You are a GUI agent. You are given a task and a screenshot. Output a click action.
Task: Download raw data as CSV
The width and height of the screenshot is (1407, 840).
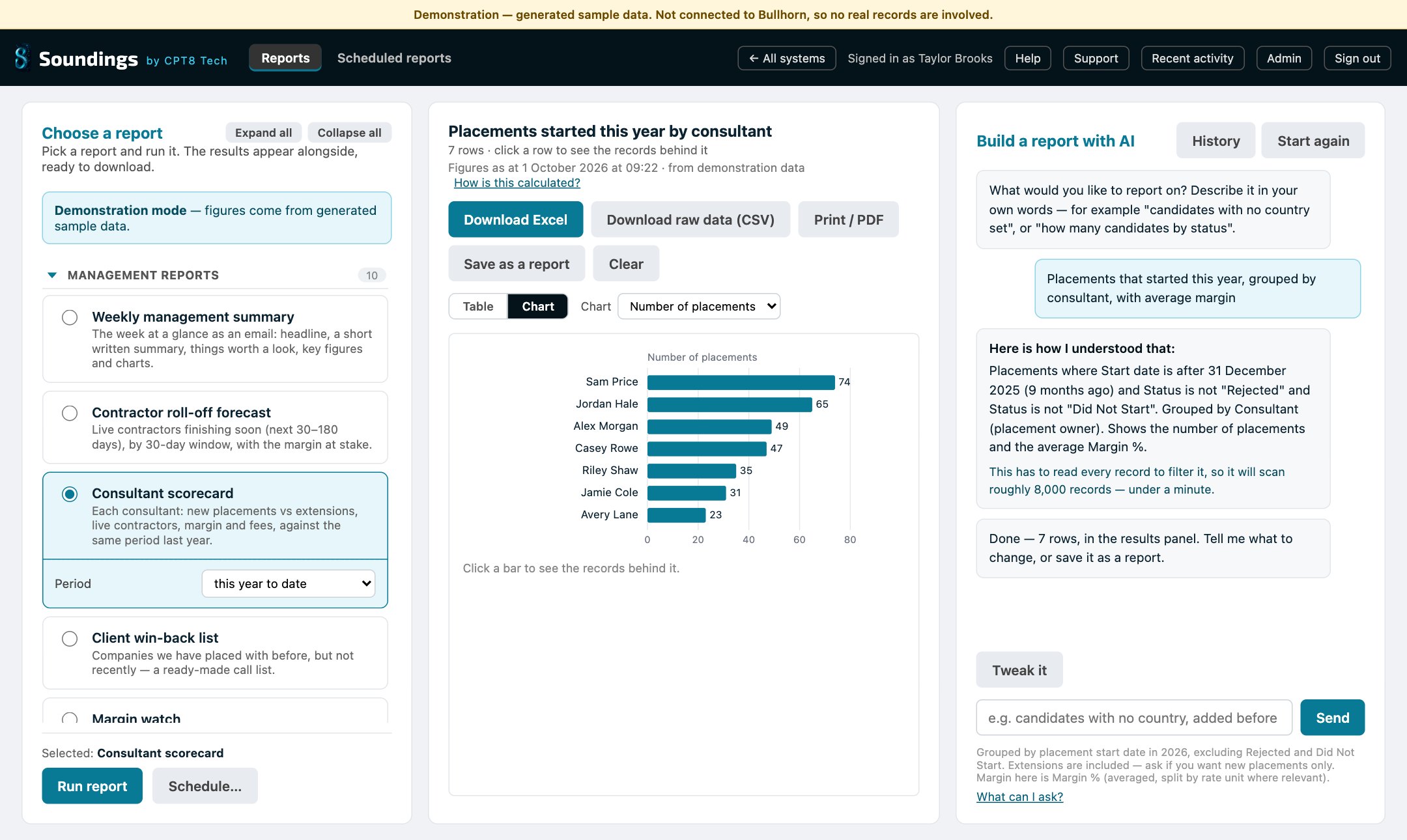pos(690,219)
